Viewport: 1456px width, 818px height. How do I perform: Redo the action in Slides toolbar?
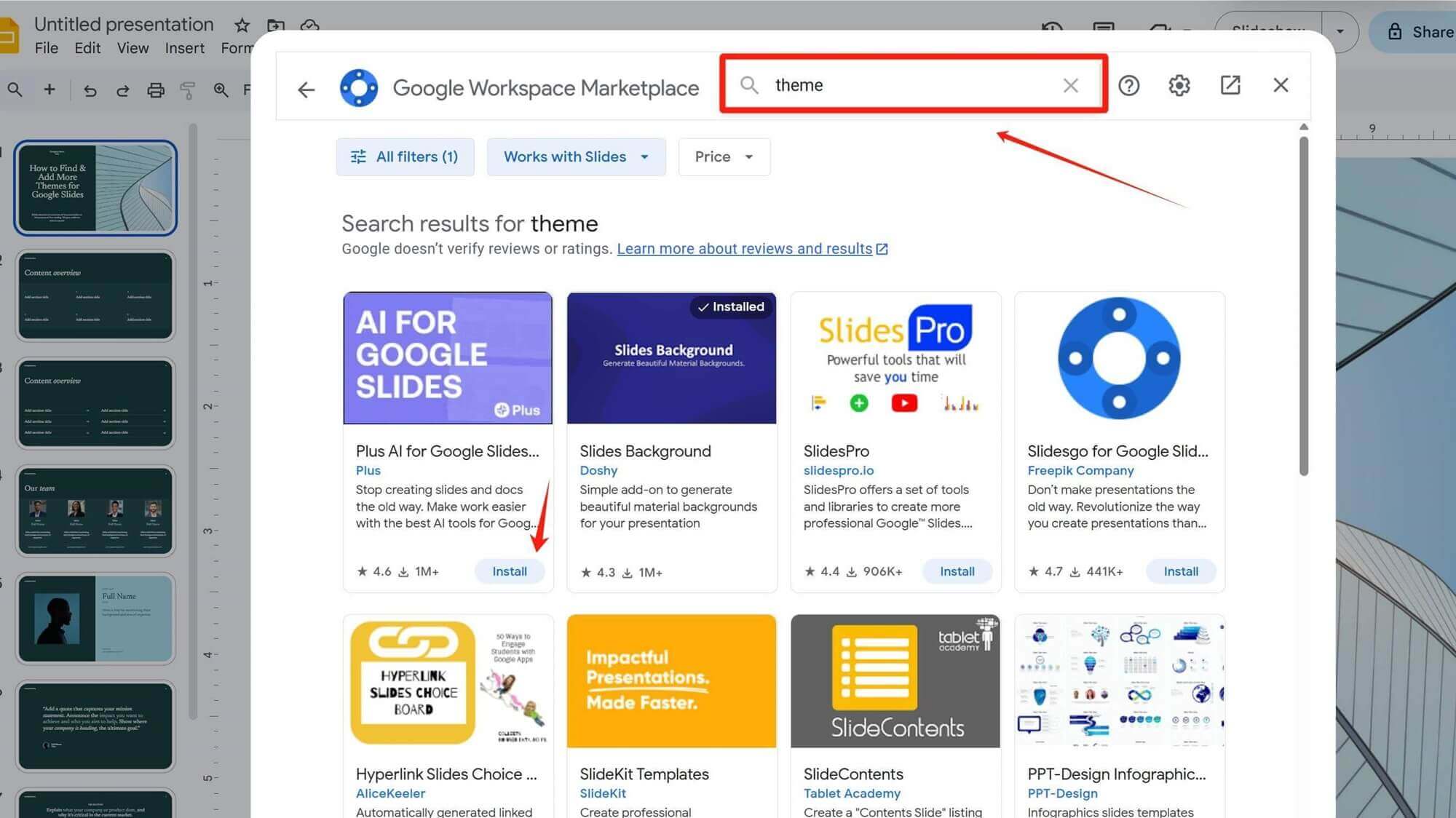pos(123,90)
